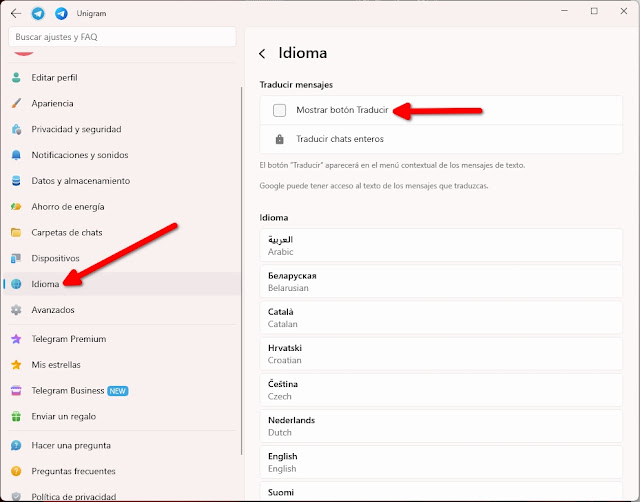Minimize the Unigram window

[564, 11]
